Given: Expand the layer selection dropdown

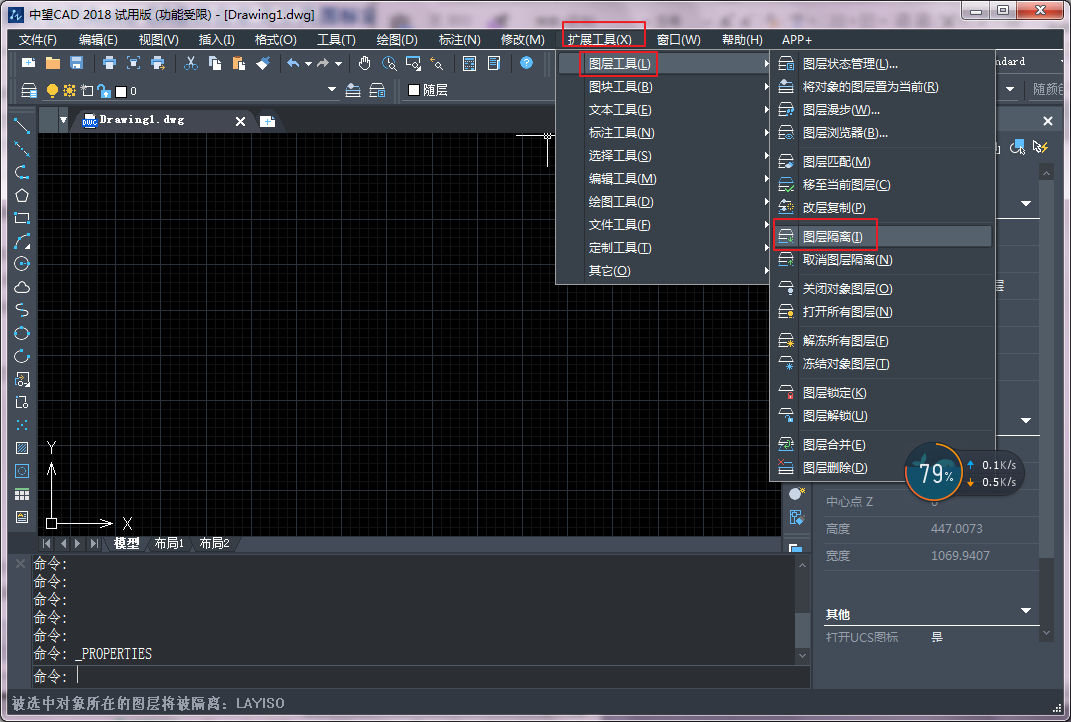Looking at the screenshot, I should point(332,90).
